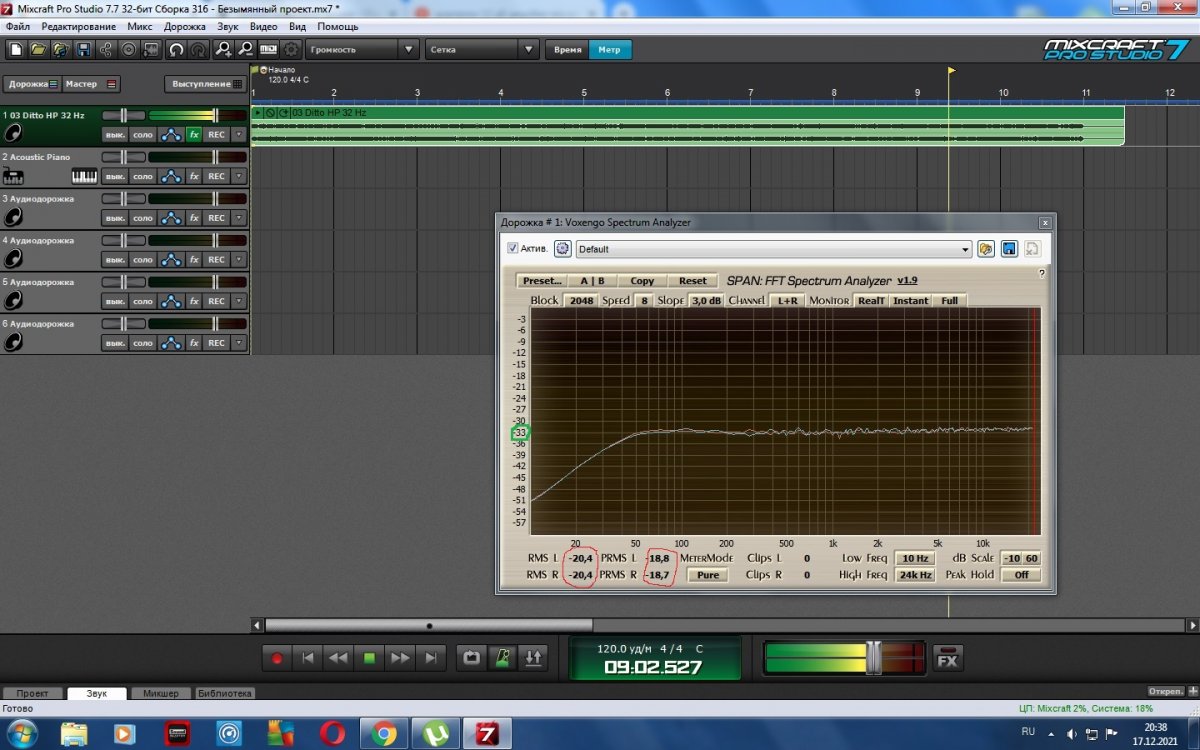
Task: Open the Дорожка menu
Action: point(185,26)
